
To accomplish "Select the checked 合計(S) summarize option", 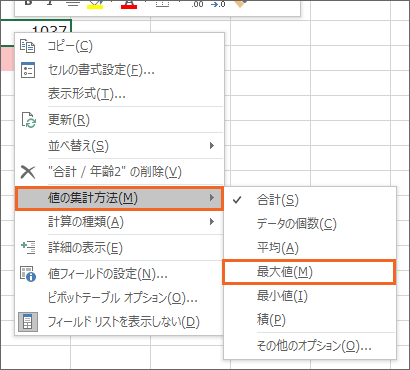I will click(x=310, y=200).
